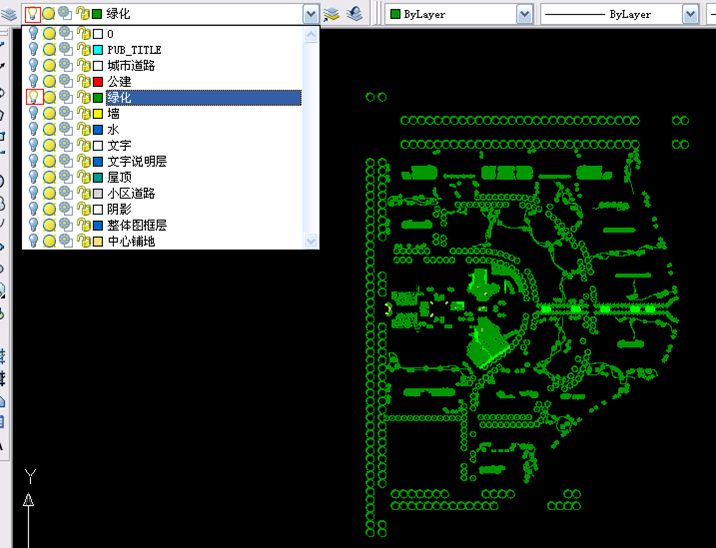Viewport: 716px width, 548px height.
Task: Freeze the 中心铺地 layer via sun icon
Action: click(49, 241)
